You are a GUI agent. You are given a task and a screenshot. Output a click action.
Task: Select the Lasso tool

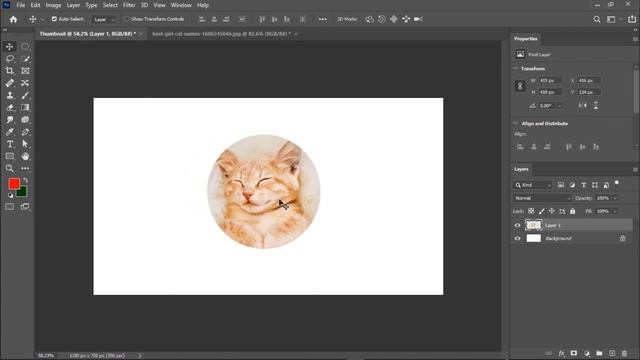9,59
